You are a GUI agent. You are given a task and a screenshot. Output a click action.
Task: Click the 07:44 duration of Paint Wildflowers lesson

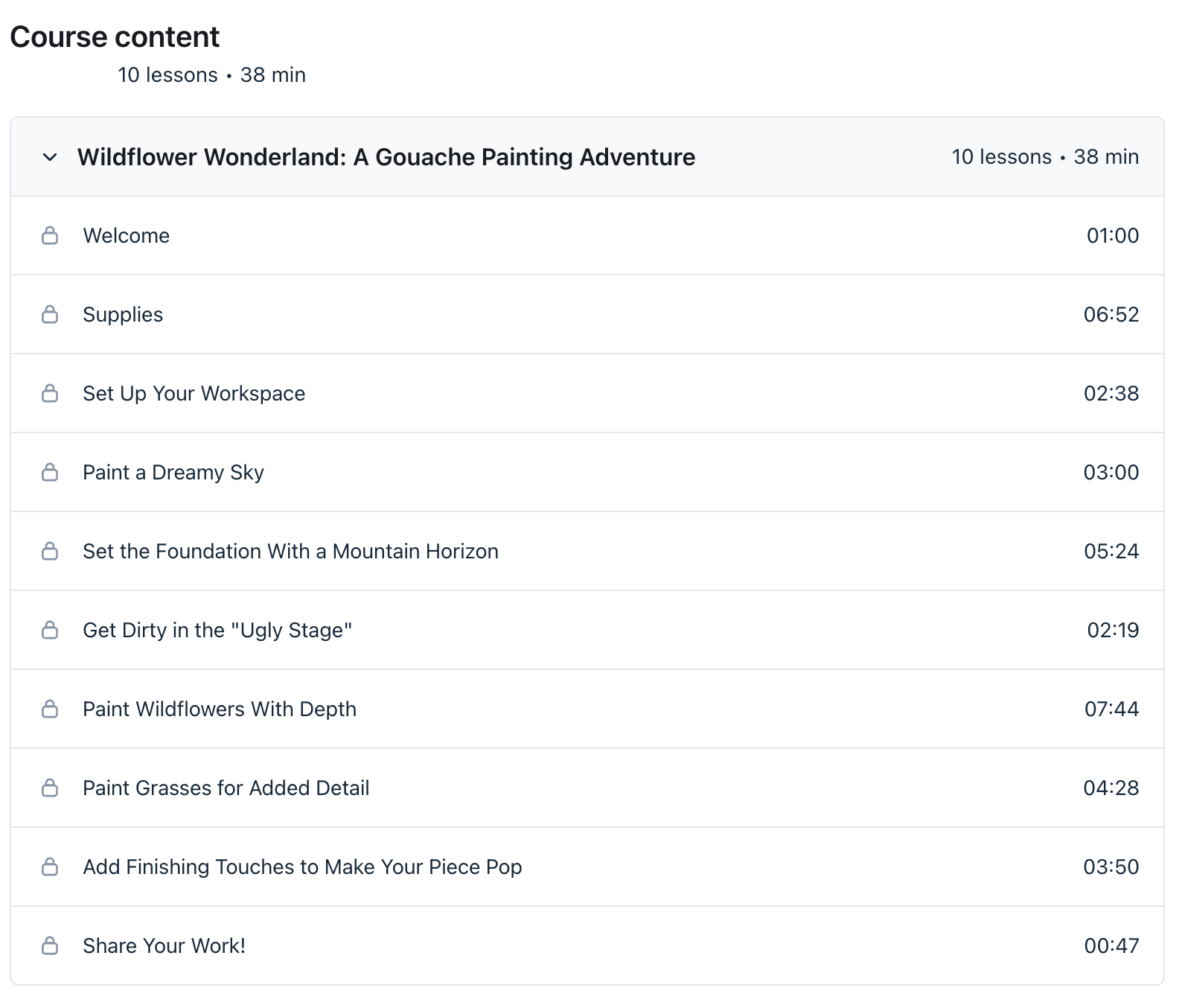click(x=1111, y=709)
